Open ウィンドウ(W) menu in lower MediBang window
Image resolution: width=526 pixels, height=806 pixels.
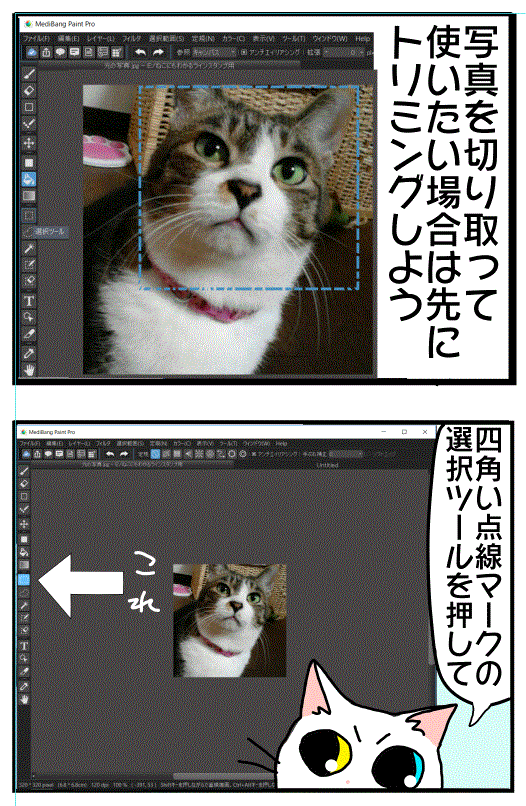[x=256, y=443]
